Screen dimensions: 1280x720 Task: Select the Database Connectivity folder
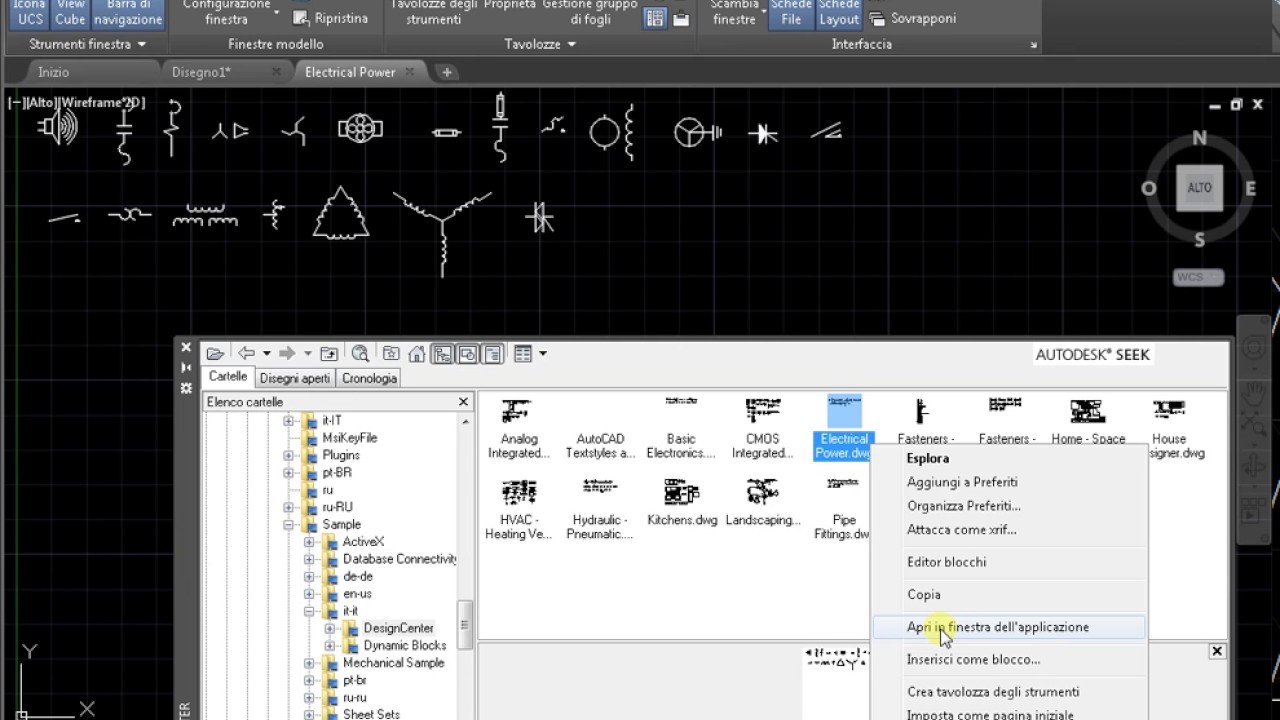400,559
